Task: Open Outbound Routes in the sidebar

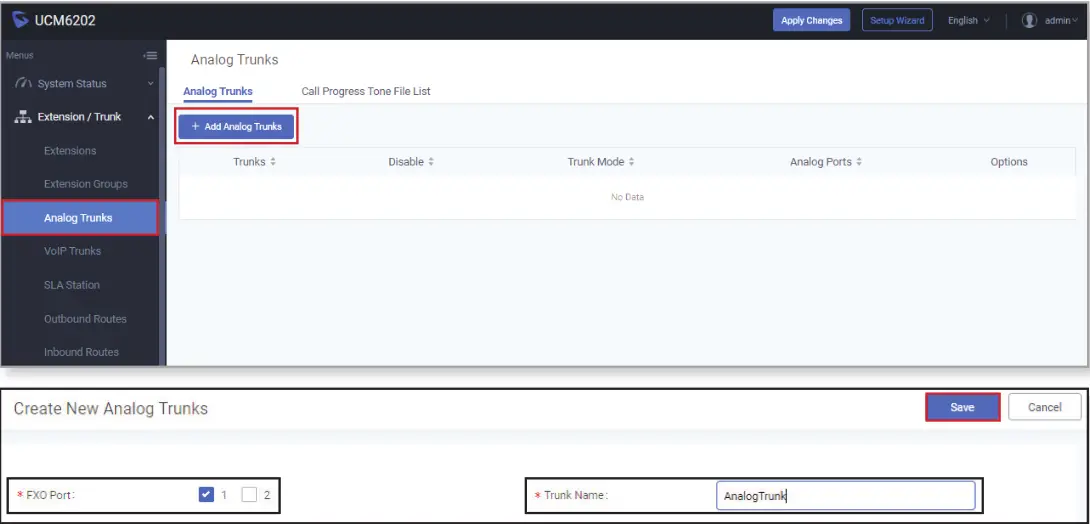Action: pos(85,319)
